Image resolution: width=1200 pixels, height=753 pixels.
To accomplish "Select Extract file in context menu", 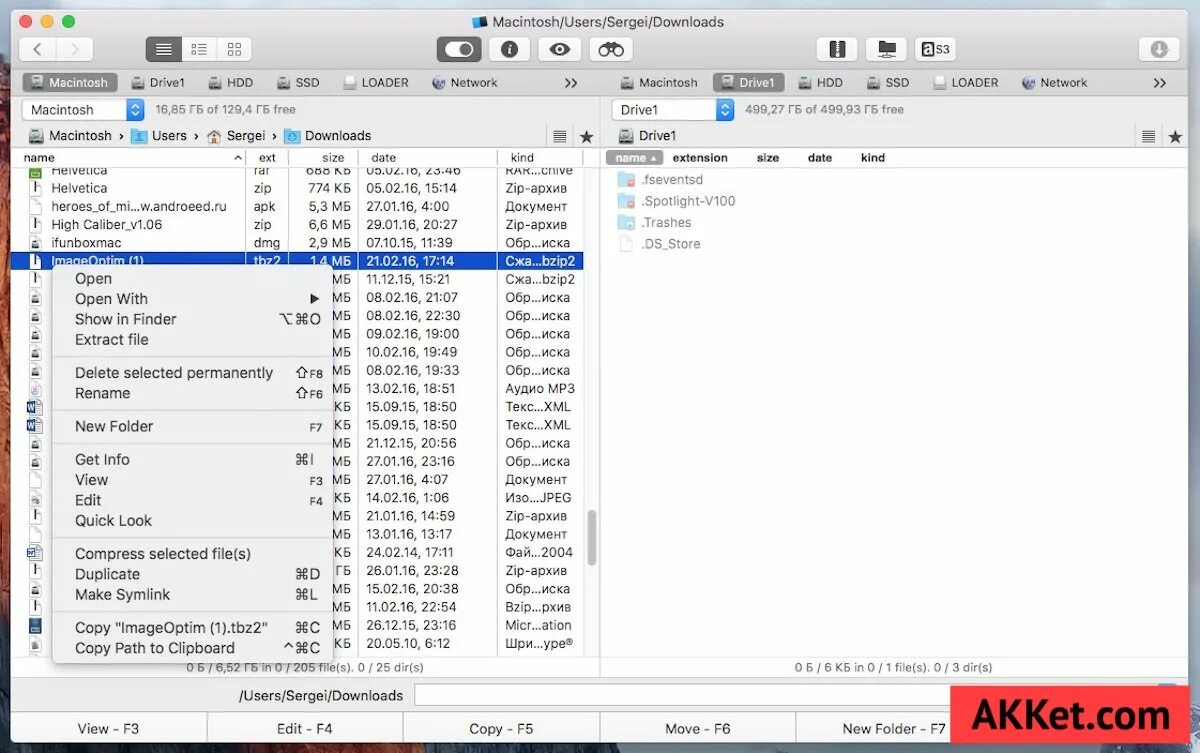I will [113, 339].
